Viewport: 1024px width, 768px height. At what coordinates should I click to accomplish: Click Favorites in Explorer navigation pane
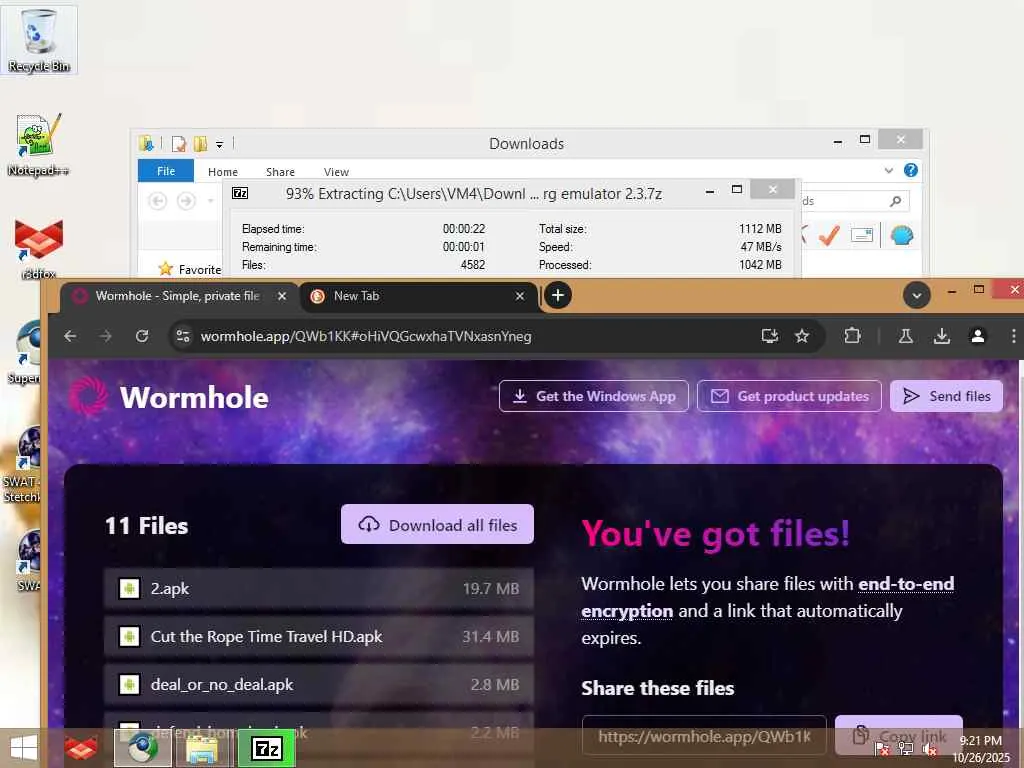tap(199, 269)
